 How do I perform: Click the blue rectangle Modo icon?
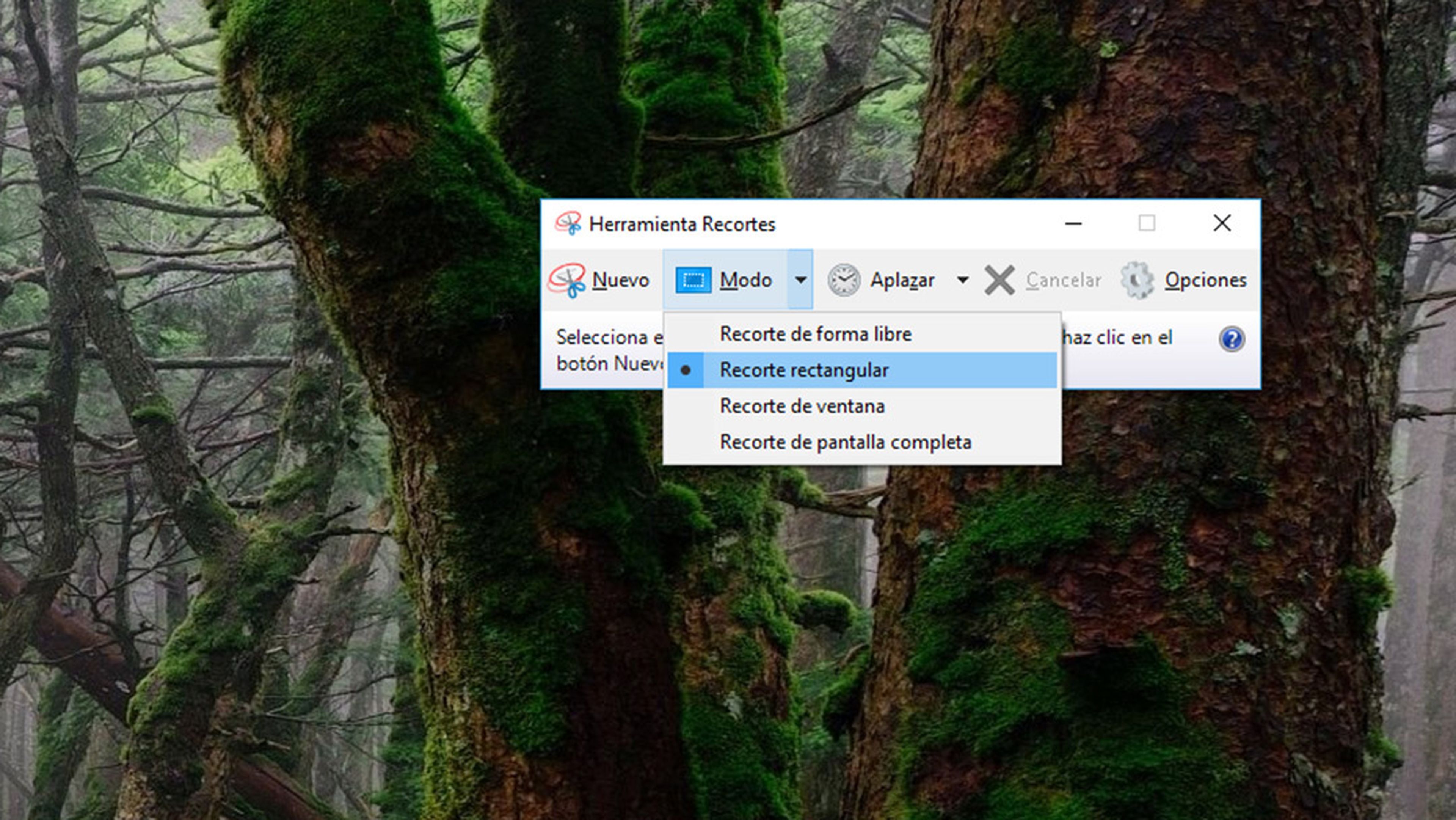693,280
